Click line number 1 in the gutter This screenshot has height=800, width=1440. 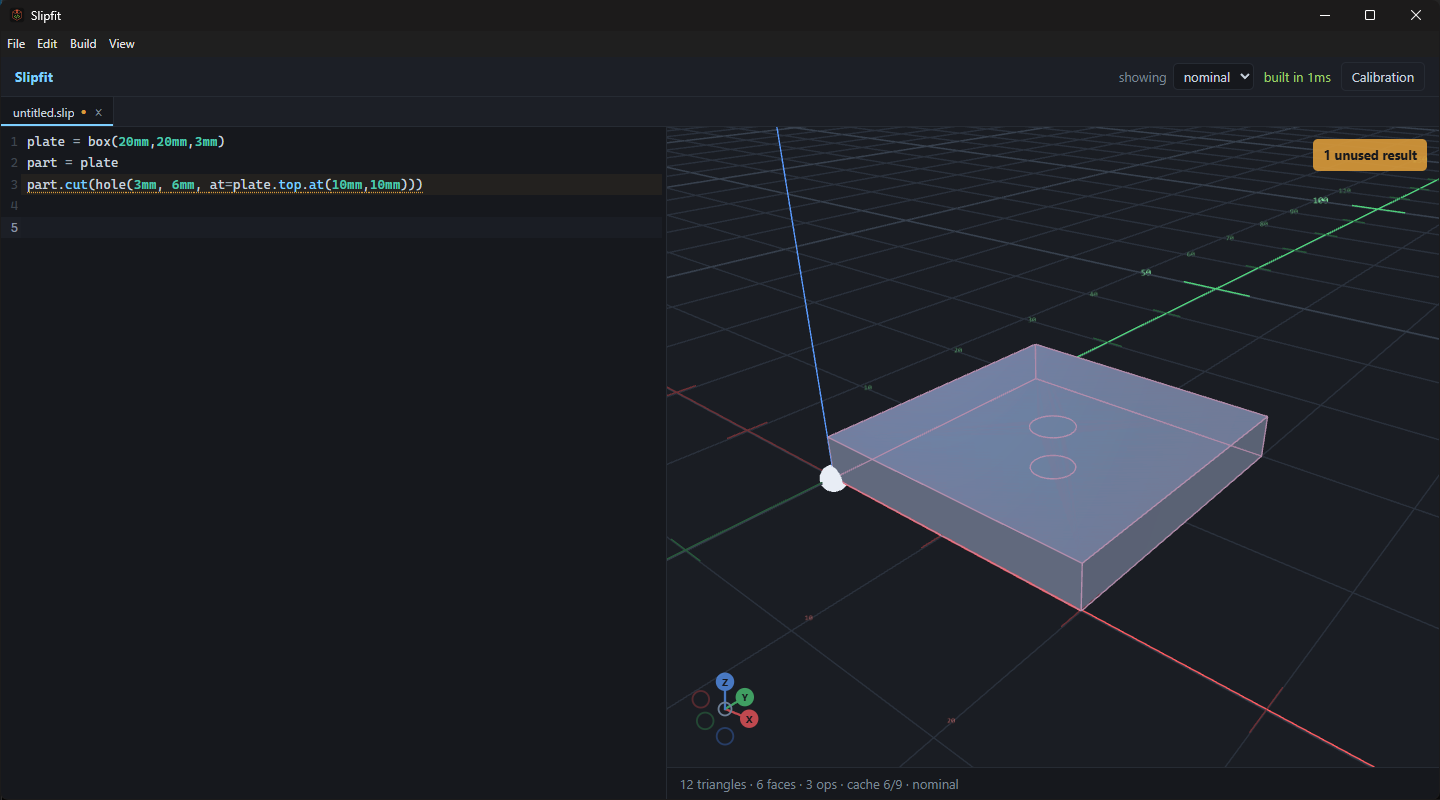point(14,141)
